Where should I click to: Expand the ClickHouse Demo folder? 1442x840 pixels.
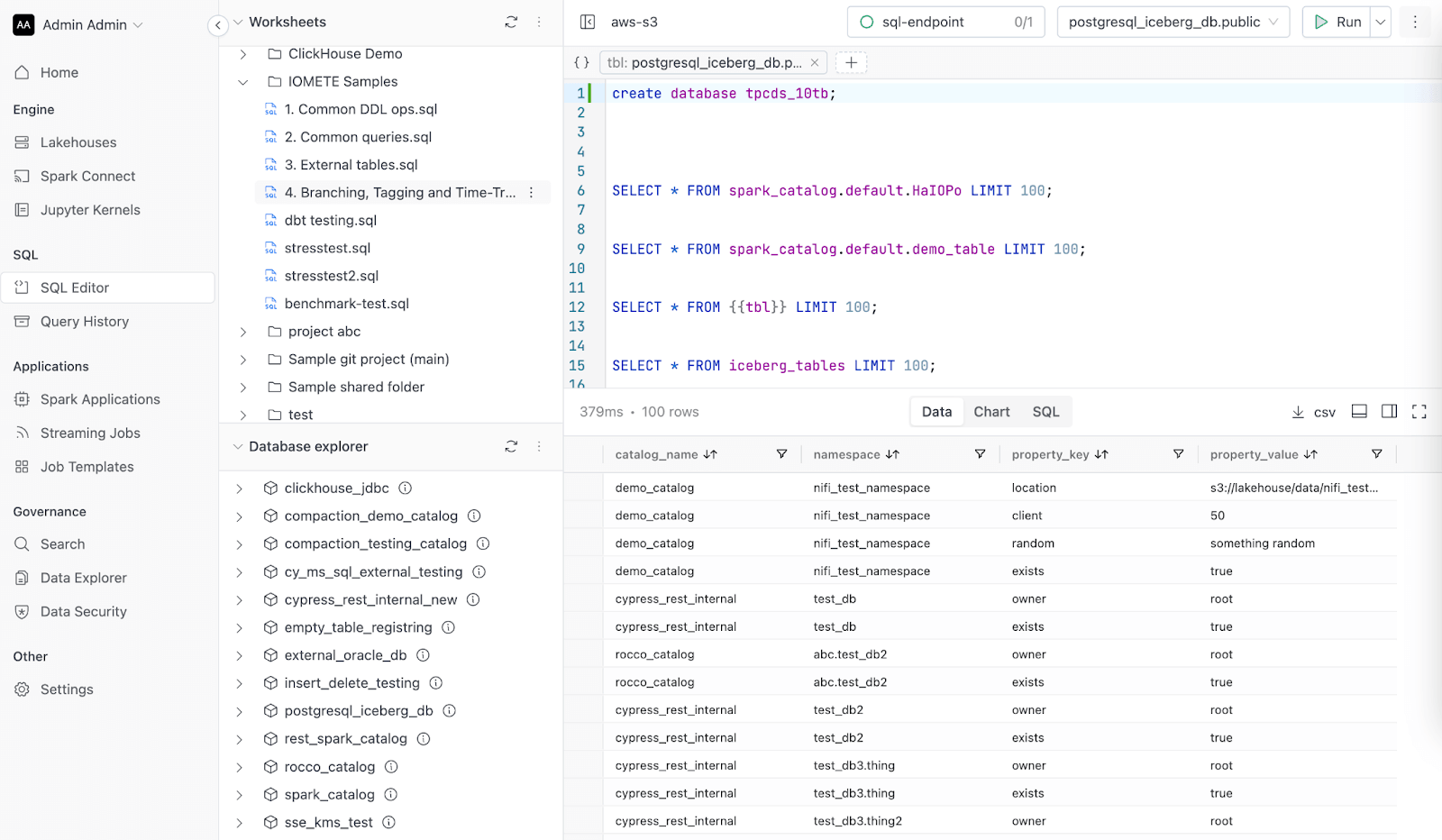[x=242, y=54]
